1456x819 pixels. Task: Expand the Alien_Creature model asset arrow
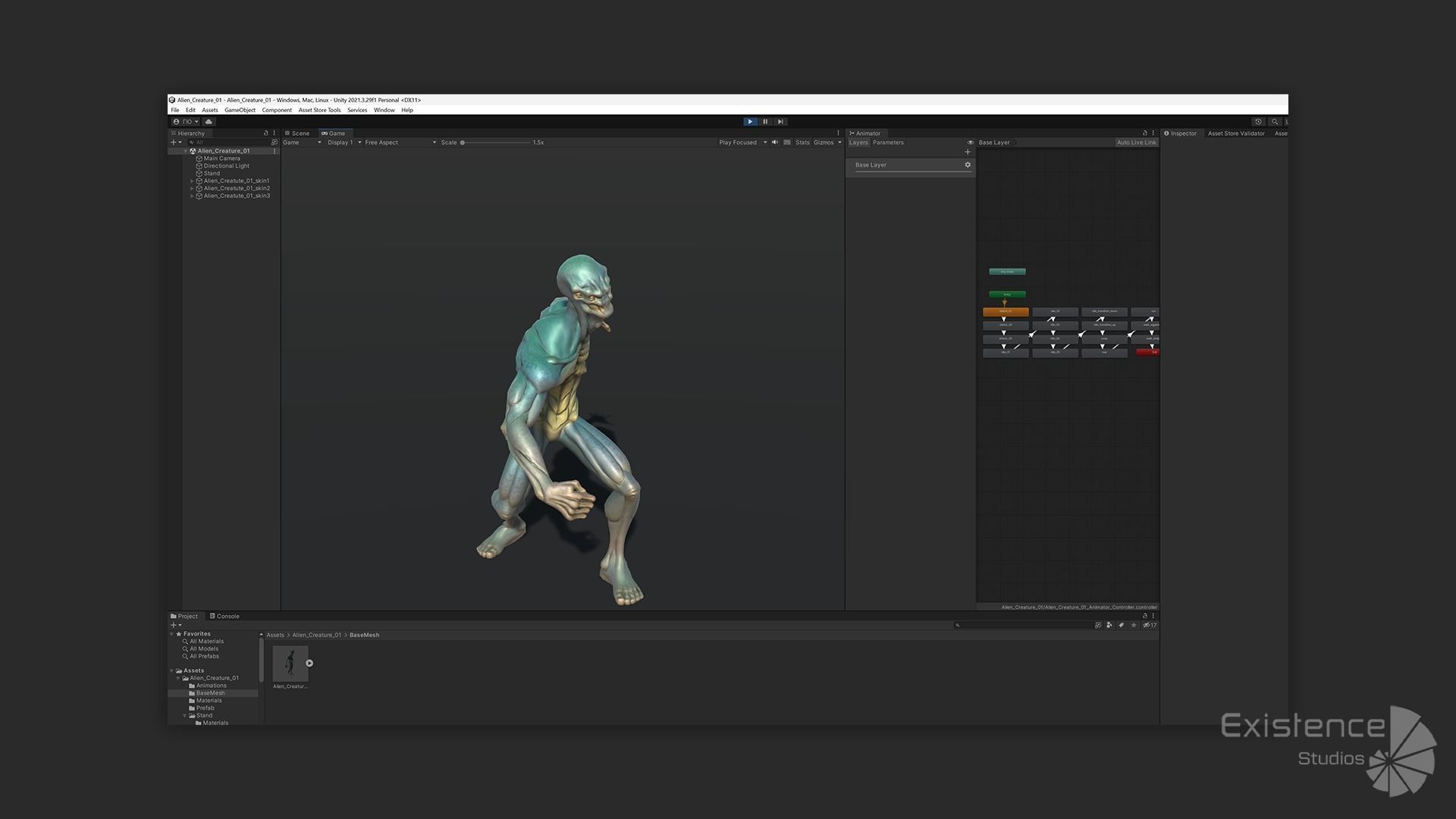pyautogui.click(x=309, y=663)
